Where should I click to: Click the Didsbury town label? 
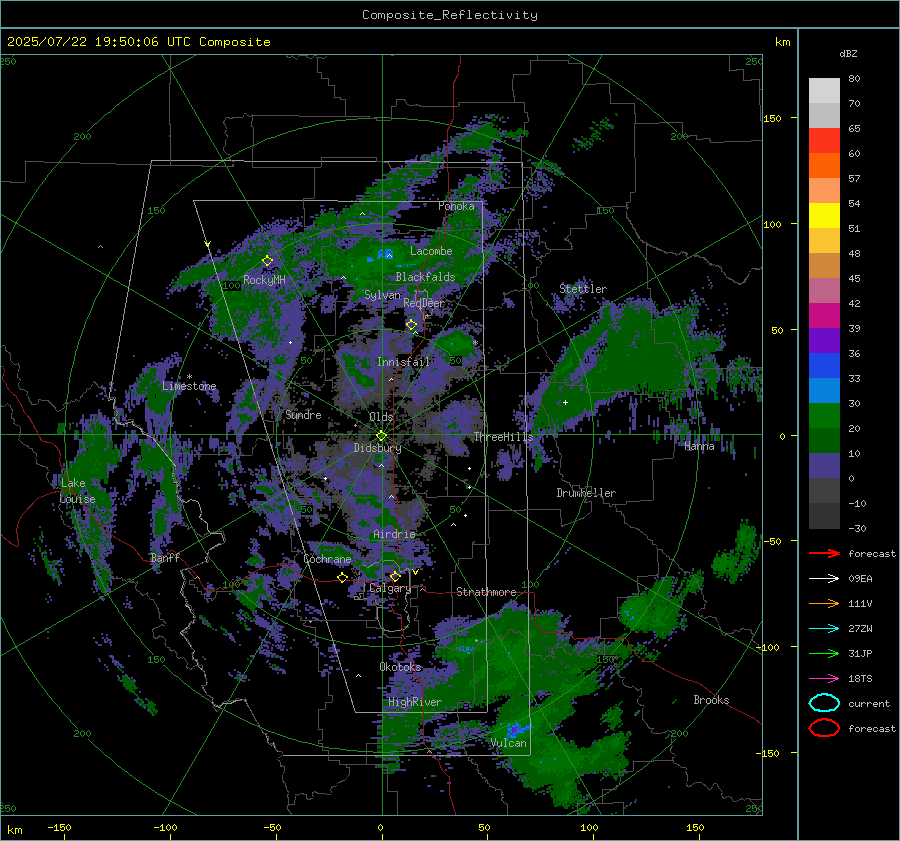377,448
